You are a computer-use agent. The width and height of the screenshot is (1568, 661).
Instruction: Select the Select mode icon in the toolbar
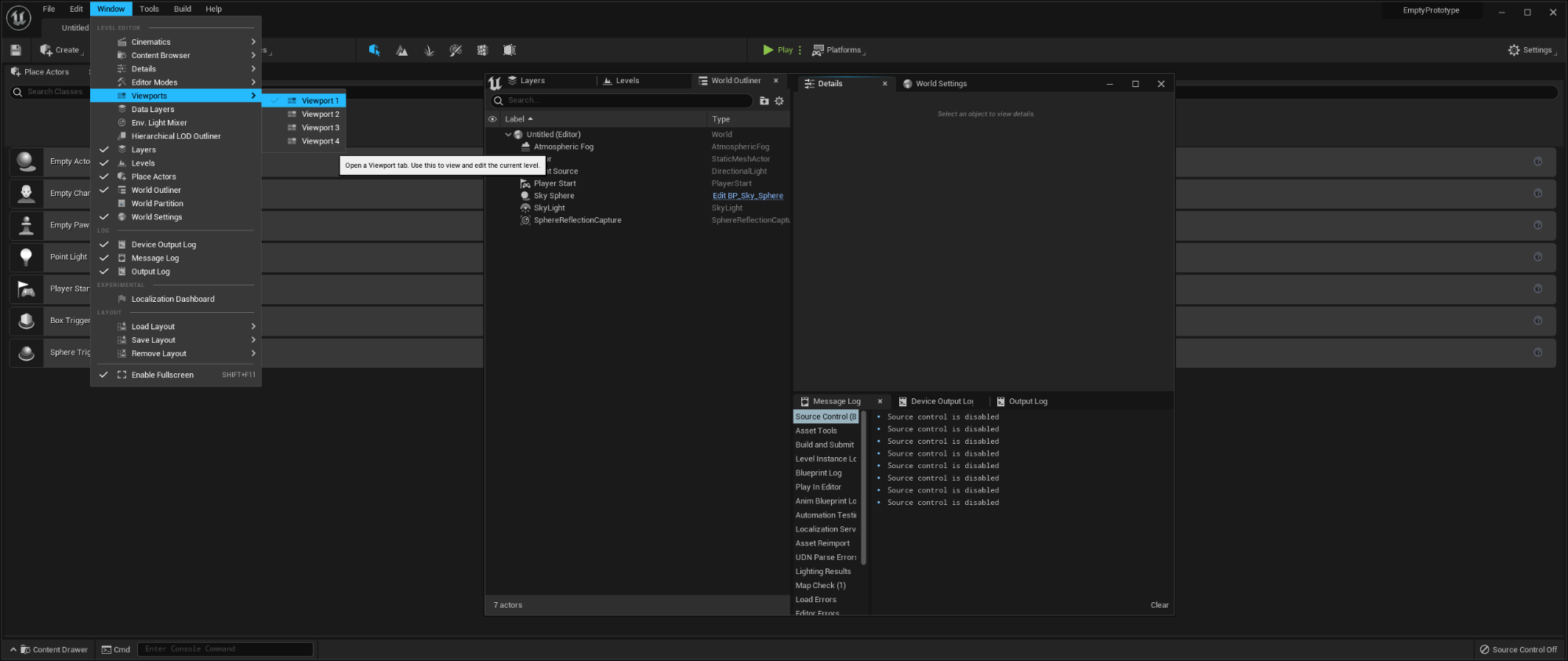[x=375, y=50]
